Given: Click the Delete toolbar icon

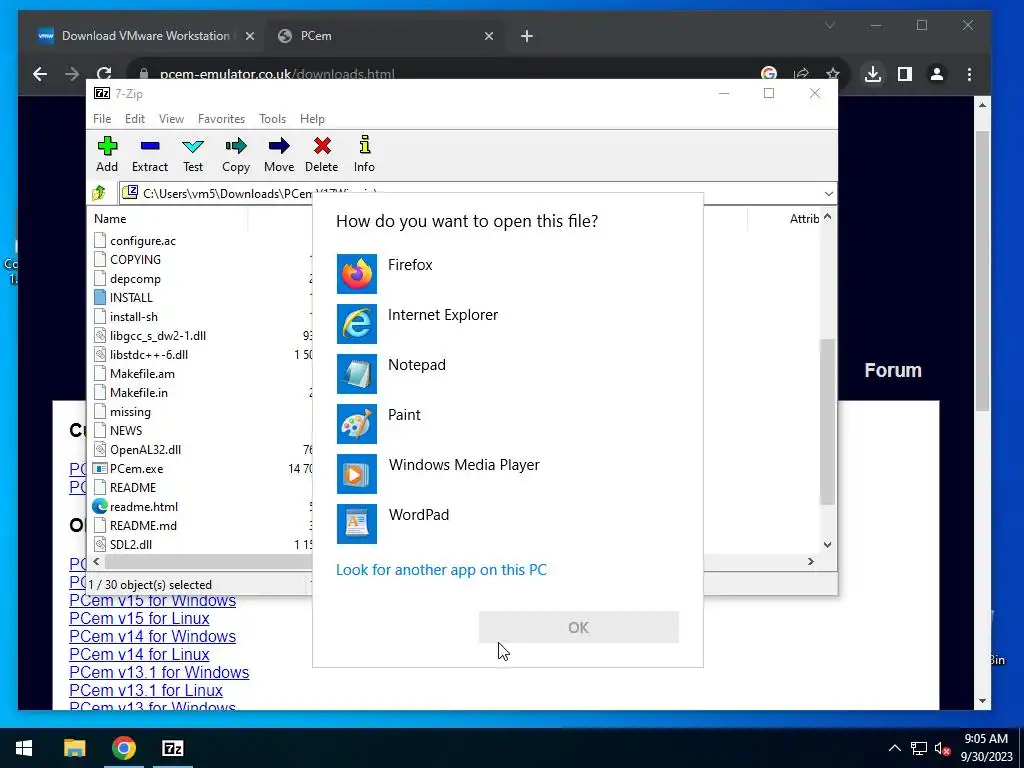Looking at the screenshot, I should [322, 146].
